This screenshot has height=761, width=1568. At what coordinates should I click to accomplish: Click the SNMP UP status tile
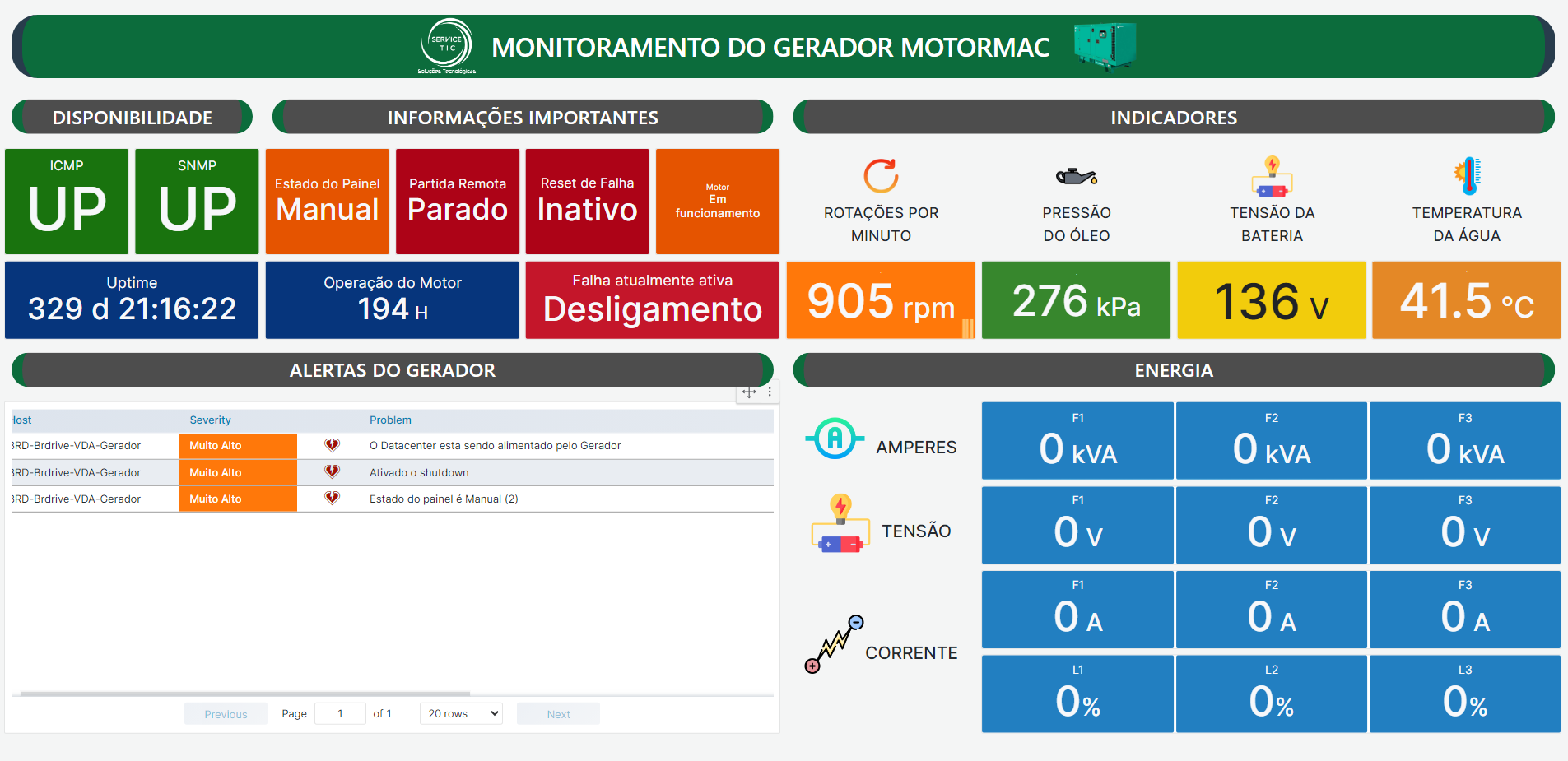tap(197, 202)
